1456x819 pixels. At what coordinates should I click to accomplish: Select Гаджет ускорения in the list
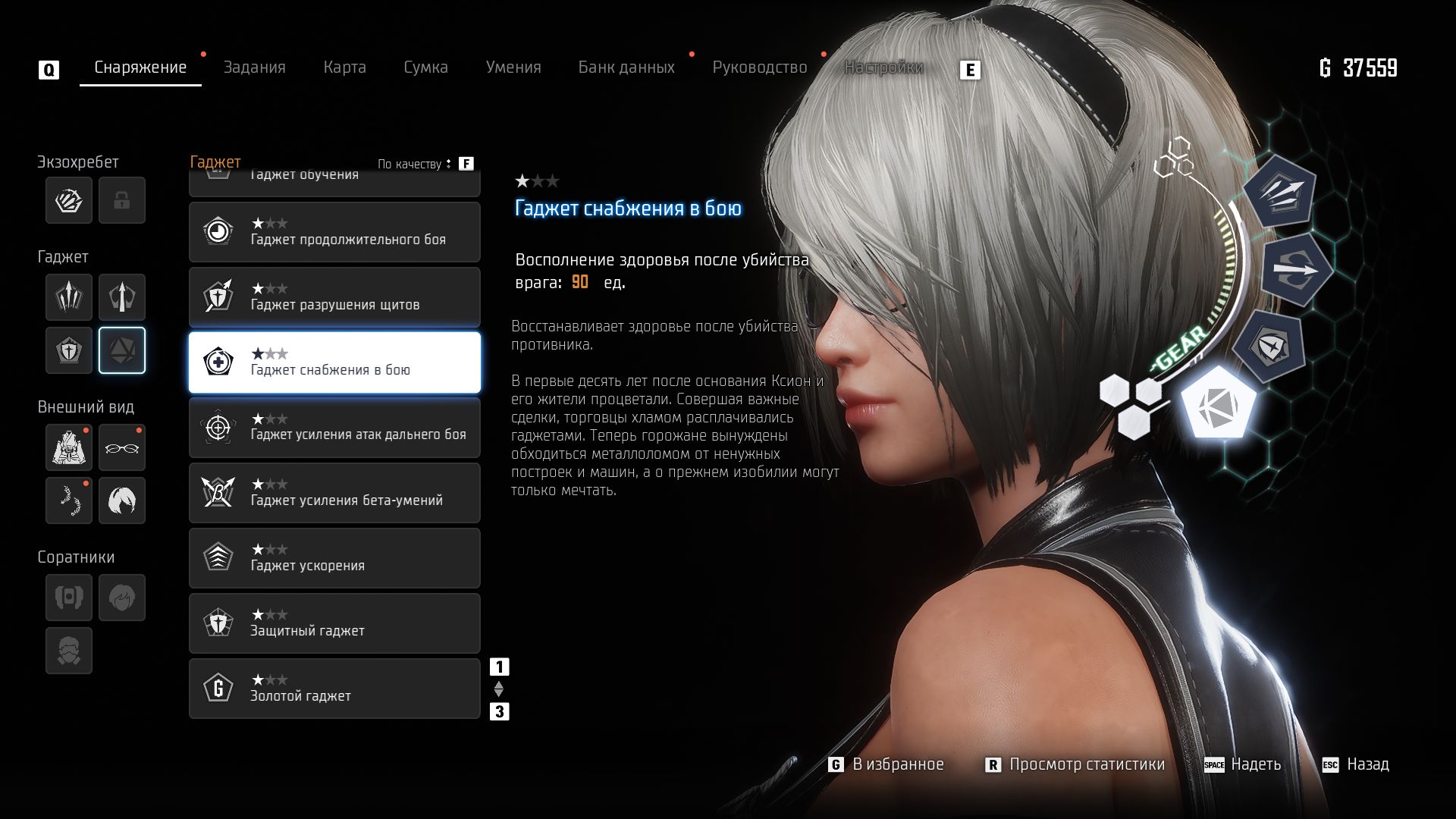[334, 558]
